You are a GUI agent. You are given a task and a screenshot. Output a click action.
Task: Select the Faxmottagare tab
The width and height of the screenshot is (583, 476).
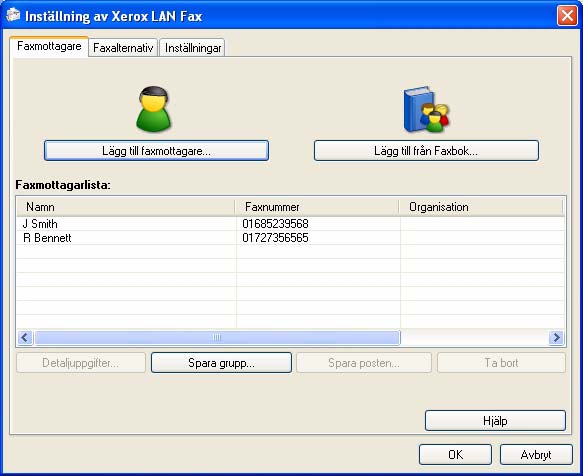(x=49, y=46)
